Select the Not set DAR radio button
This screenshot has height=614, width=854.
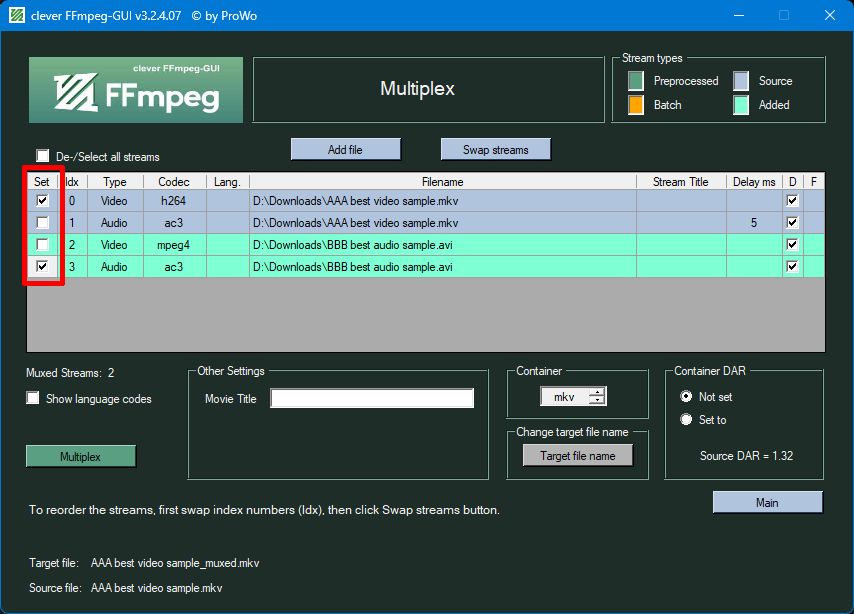pos(686,397)
